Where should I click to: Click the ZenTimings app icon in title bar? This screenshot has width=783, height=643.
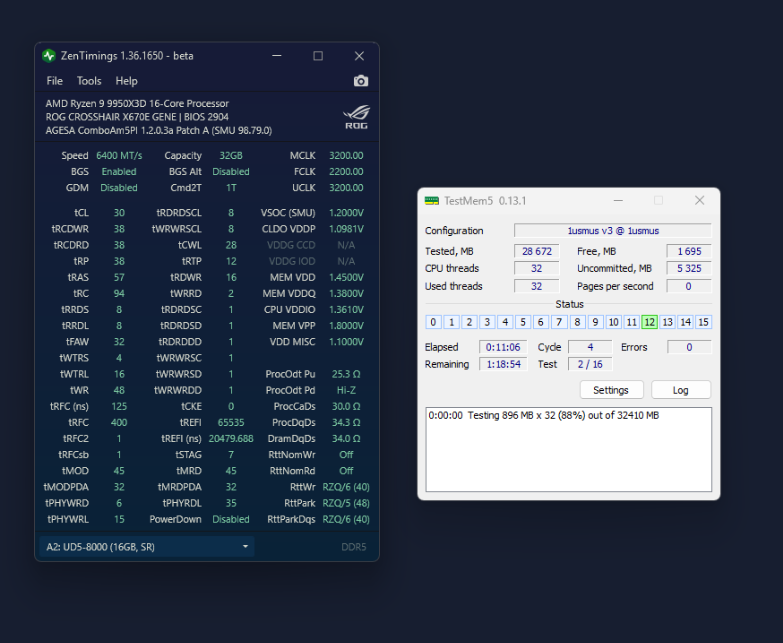tap(48, 56)
